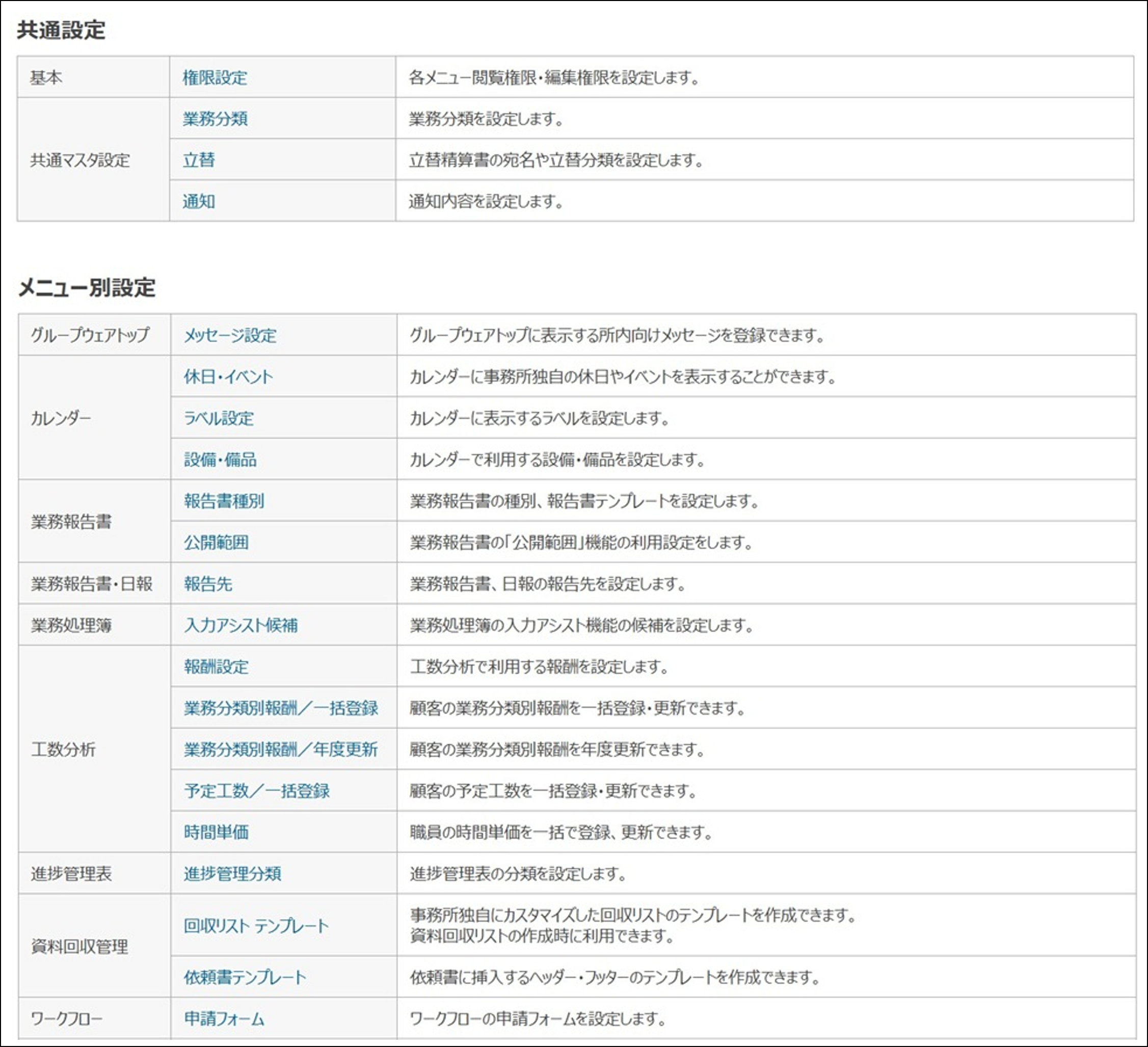
Task: Click the 休日・イベント calendar link
Action: point(228,377)
